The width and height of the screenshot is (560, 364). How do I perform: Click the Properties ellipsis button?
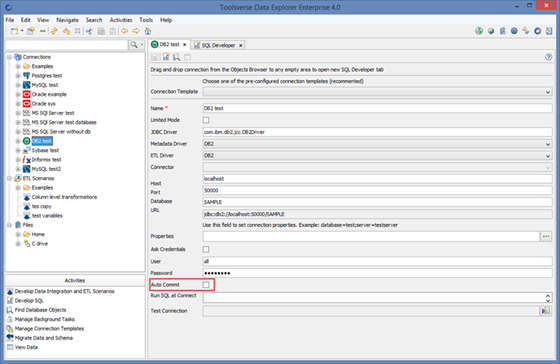546,236
